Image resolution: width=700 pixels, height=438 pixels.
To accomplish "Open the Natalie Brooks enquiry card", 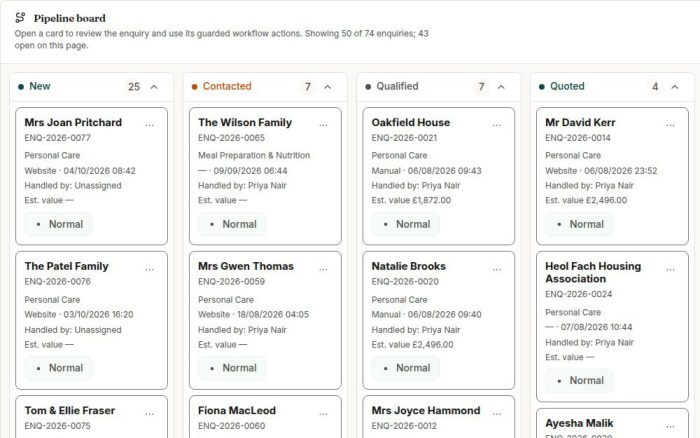I will click(438, 320).
